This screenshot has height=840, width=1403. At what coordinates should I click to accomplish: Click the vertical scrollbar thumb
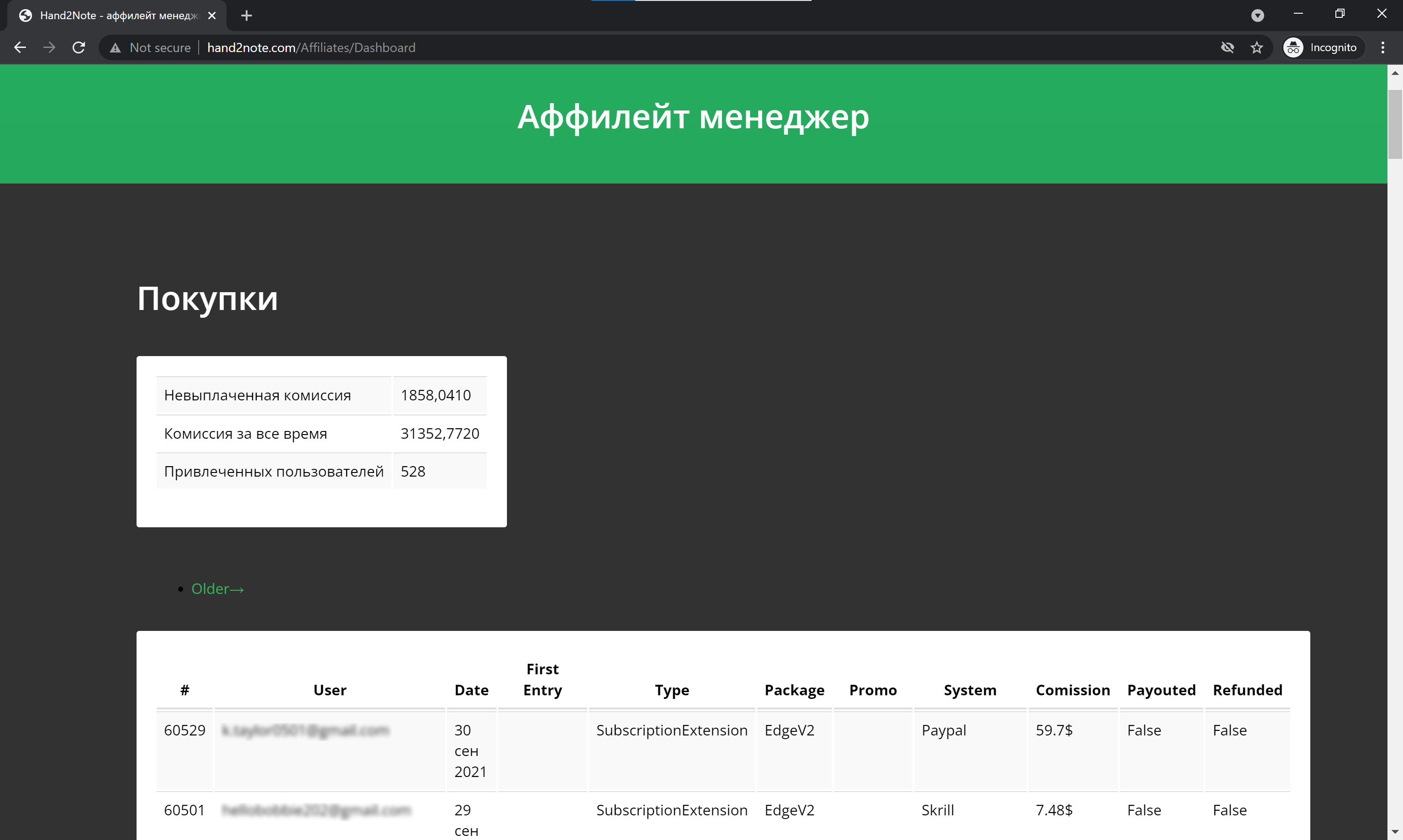(x=1395, y=125)
